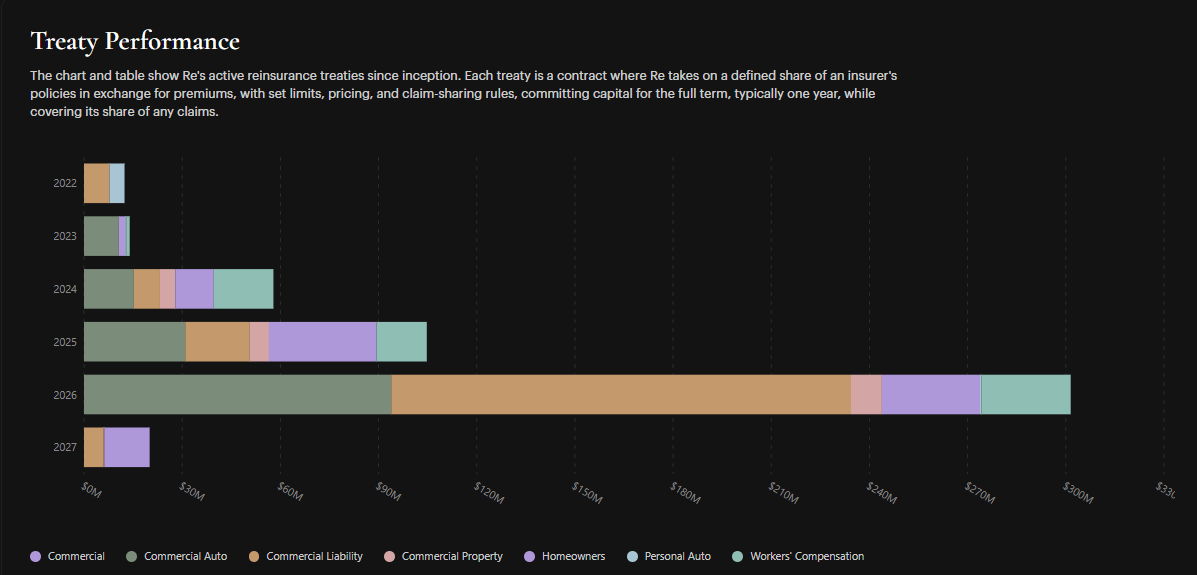Viewport: 1197px width, 575px height.
Task: Select the 2022 Personal Auto bar segment
Action: point(117,183)
